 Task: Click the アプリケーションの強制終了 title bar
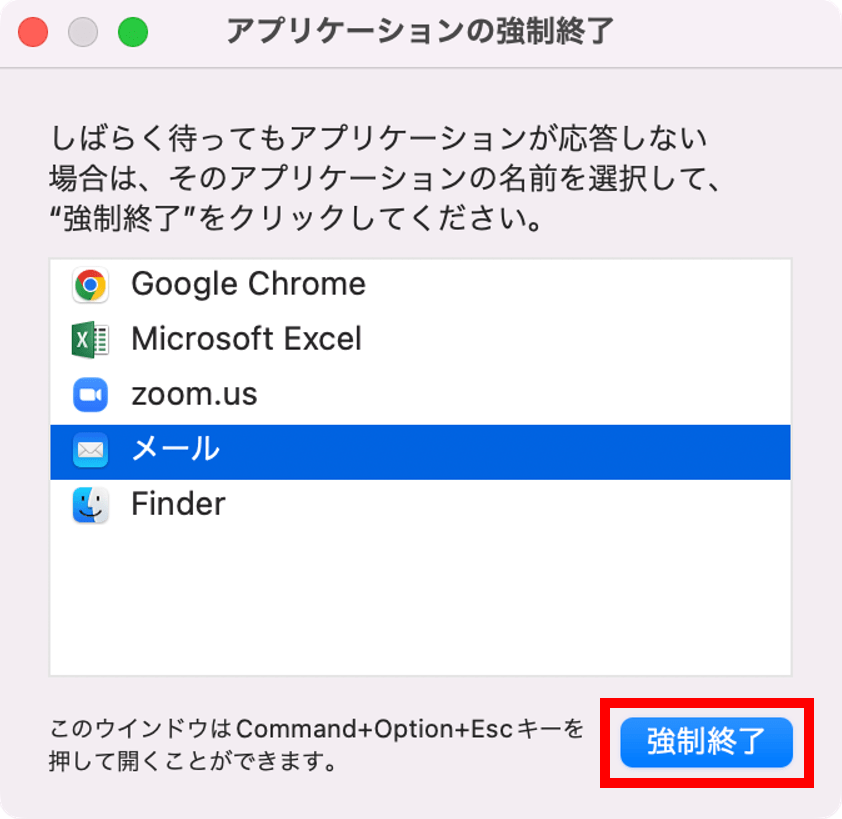pos(420,33)
